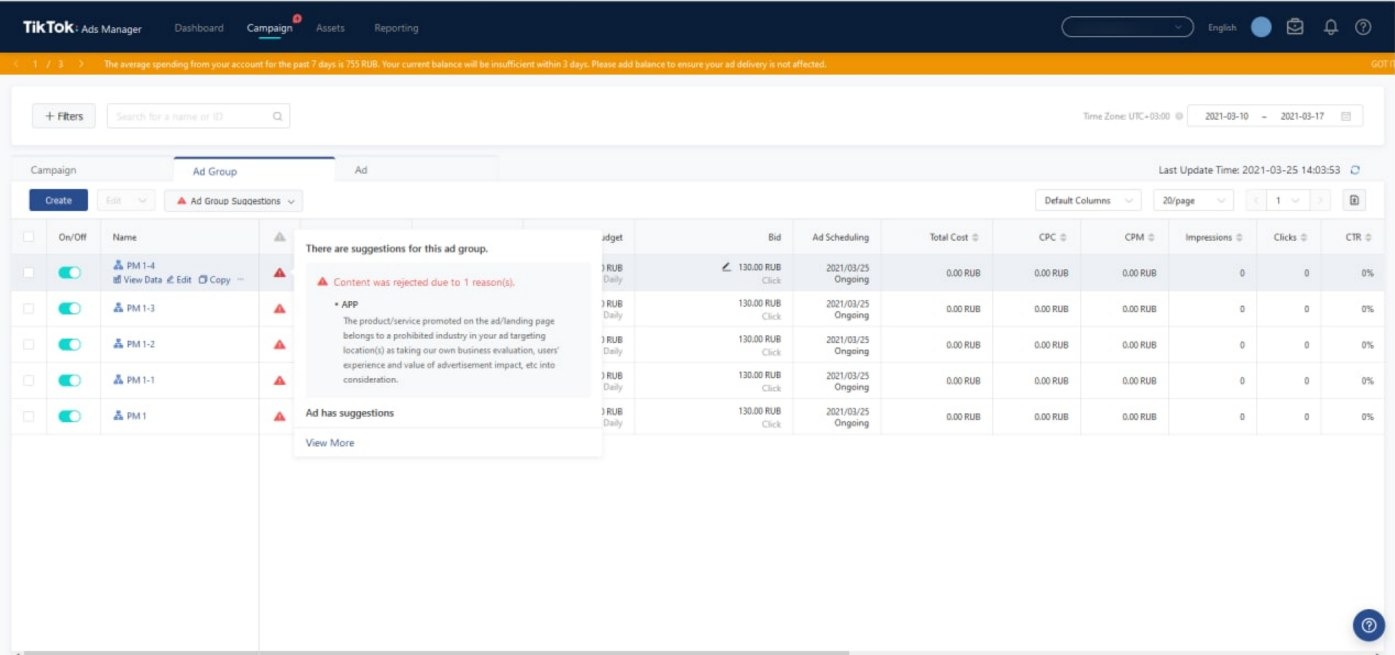Click the red warning icon for PM 1-2

point(280,344)
